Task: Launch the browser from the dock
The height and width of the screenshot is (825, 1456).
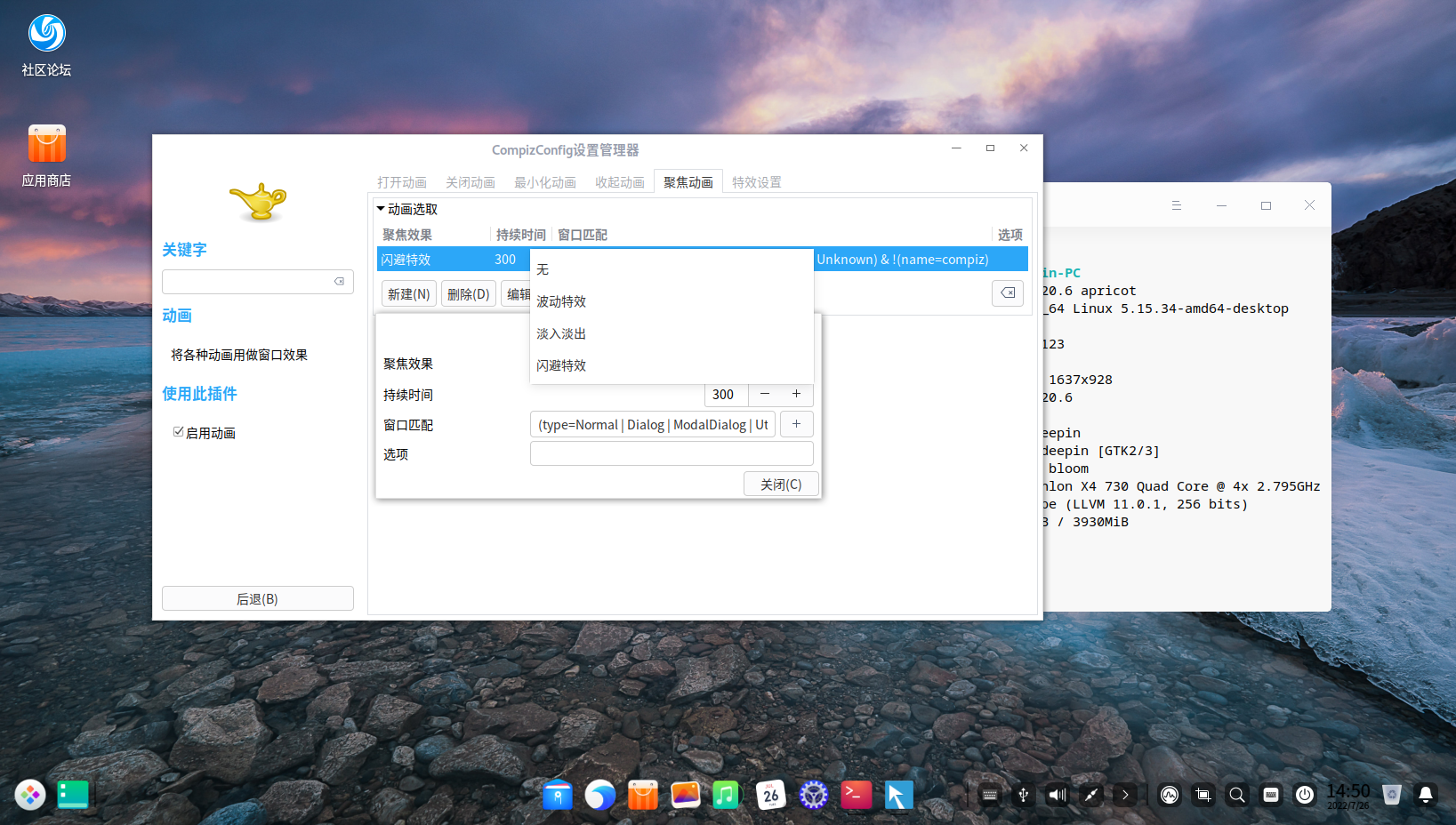Action: point(600,795)
